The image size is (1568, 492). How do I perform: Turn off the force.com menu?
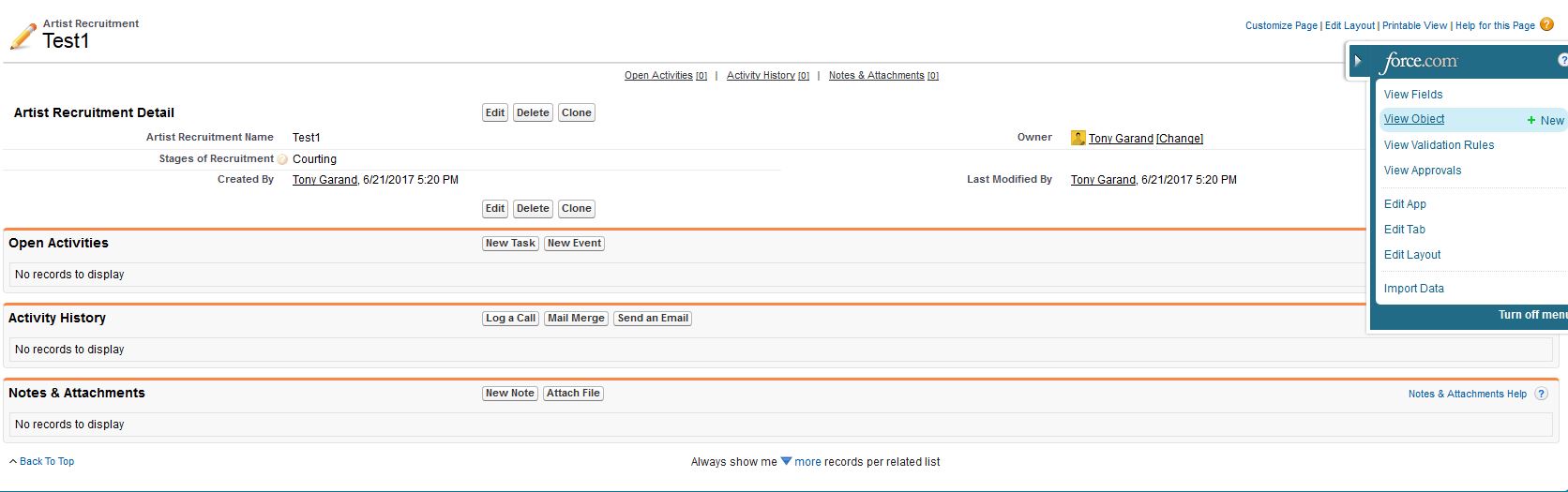point(1532,315)
